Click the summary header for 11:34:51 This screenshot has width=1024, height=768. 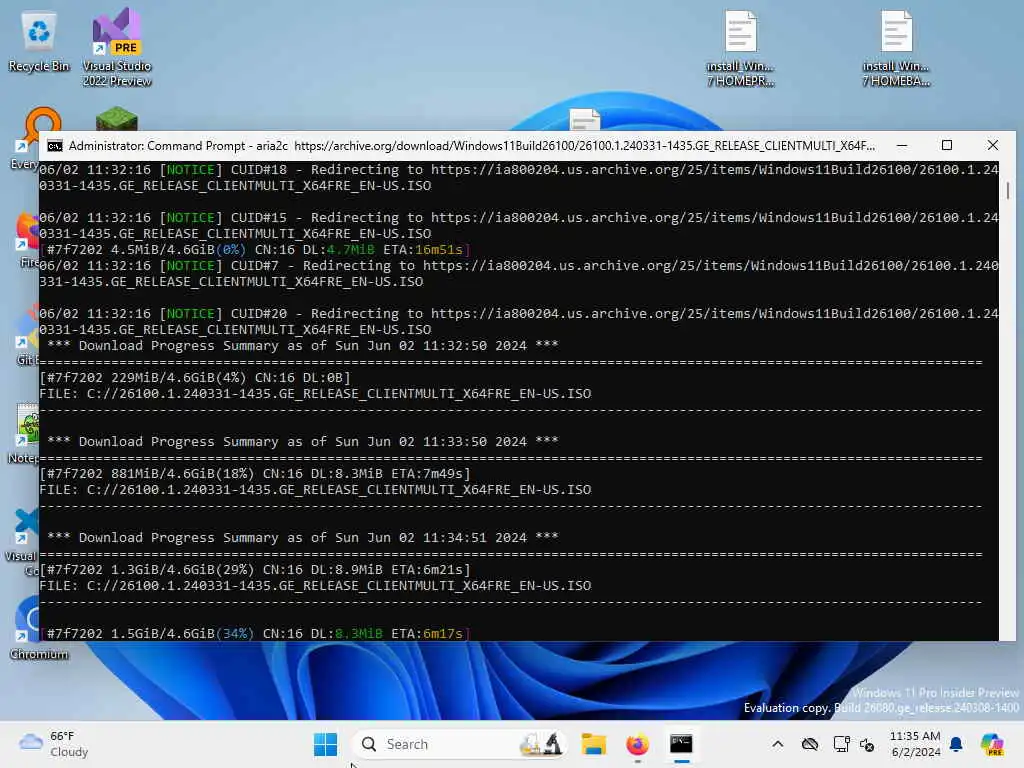point(303,537)
